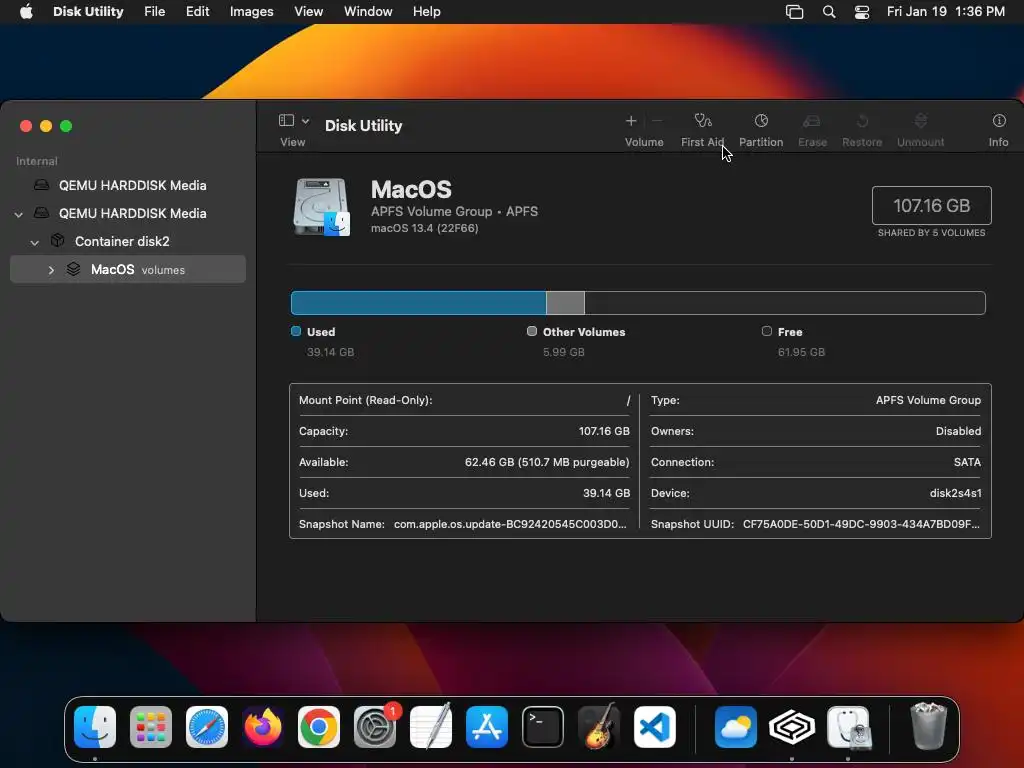The width and height of the screenshot is (1024, 768).
Task: Click the Container disk2 cube icon
Action: [x=57, y=241]
